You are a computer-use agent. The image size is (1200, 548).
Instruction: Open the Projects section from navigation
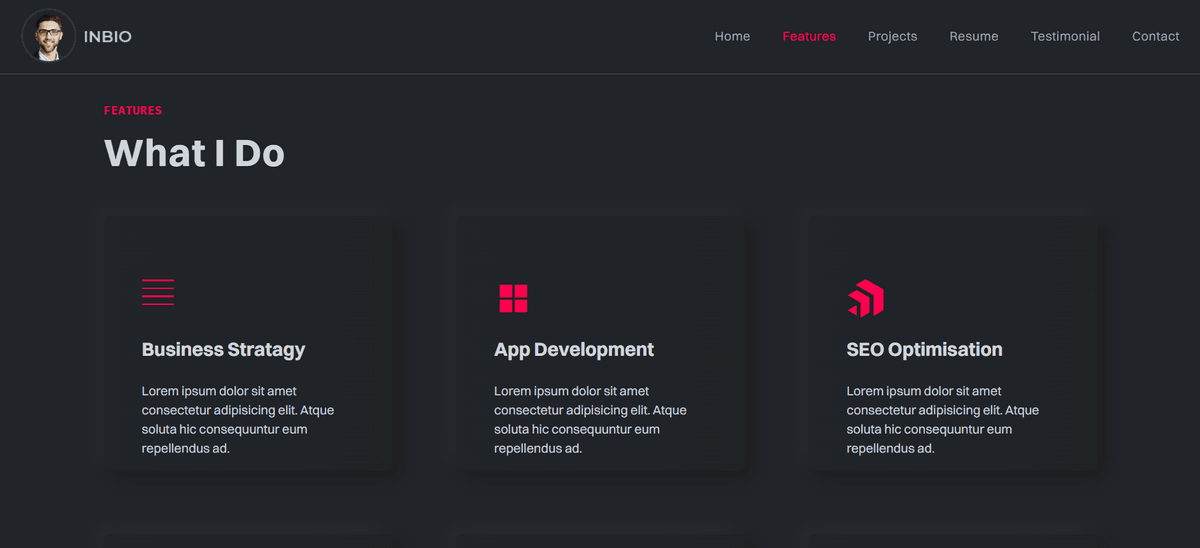(x=892, y=37)
